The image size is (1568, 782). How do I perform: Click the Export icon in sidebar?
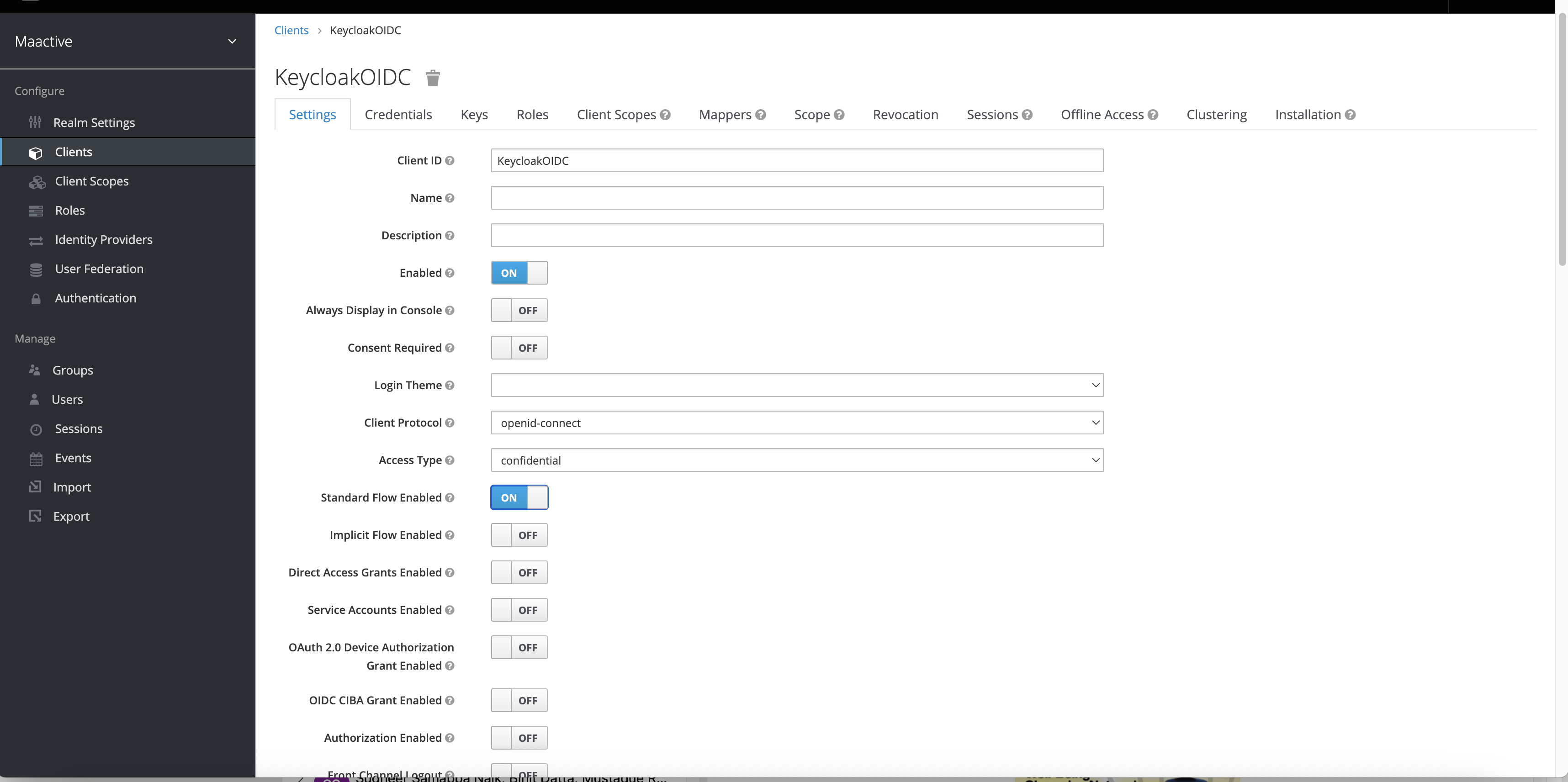pyautogui.click(x=35, y=516)
